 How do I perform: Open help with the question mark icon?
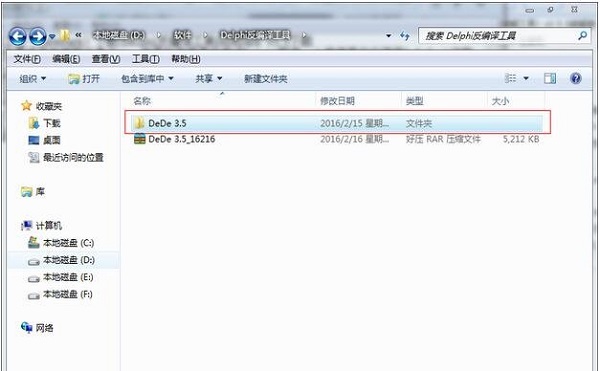tap(576, 78)
